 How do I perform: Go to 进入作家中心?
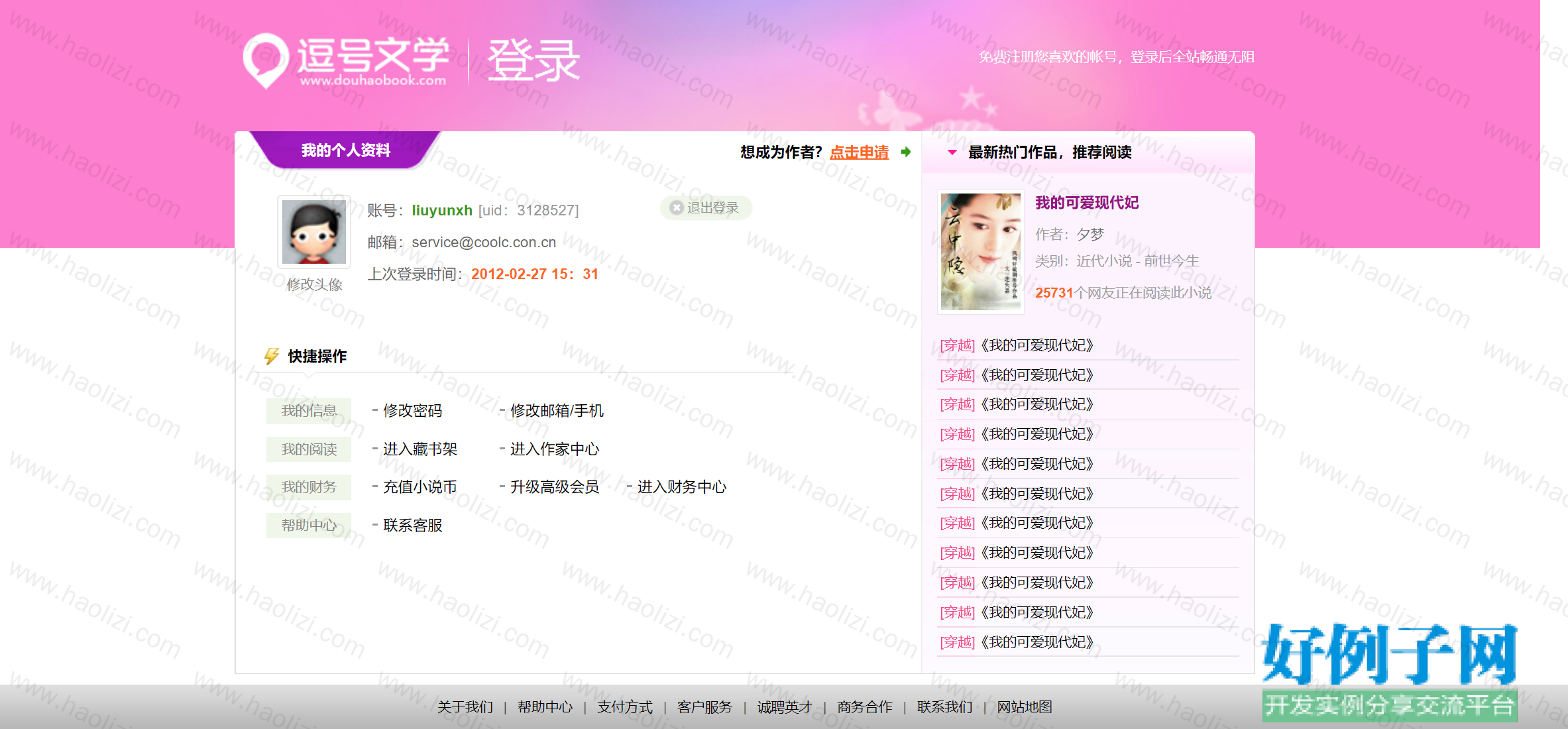pos(555,449)
